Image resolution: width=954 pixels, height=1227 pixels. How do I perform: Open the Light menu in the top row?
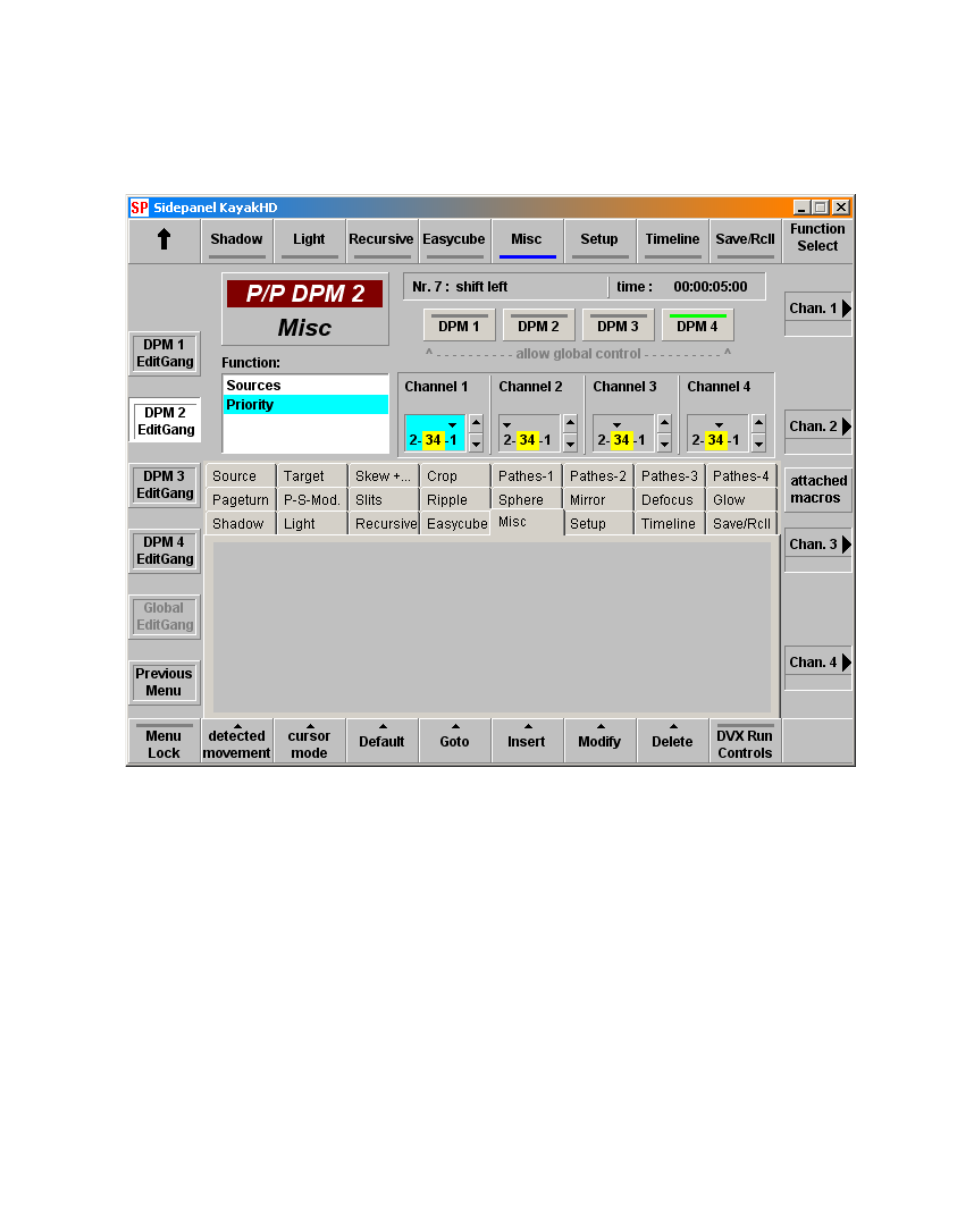coord(309,241)
